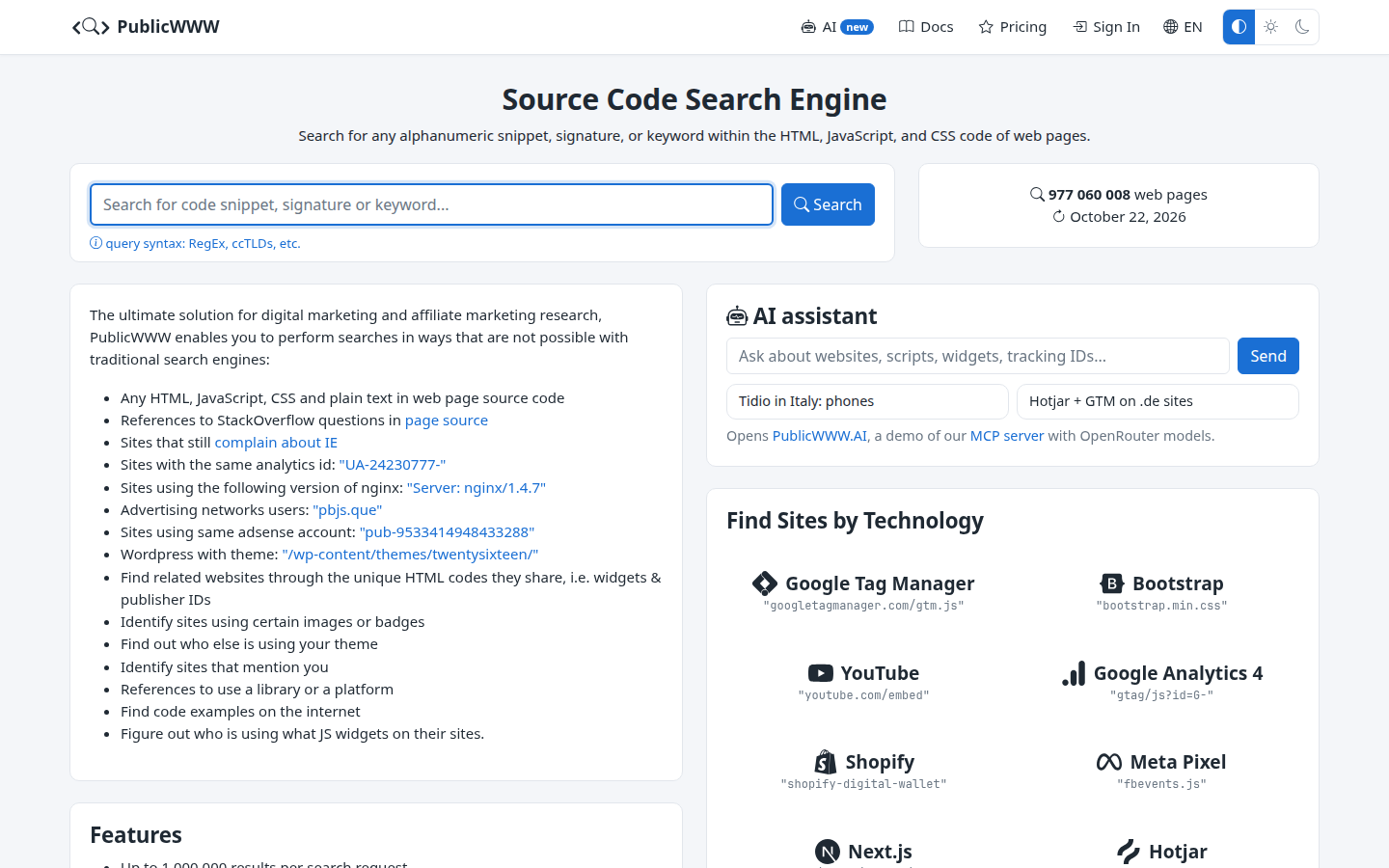Viewport: 1389px width, 868px height.
Task: Choose the 'Tidio in Italy: phones' suggestion
Action: [867, 401]
